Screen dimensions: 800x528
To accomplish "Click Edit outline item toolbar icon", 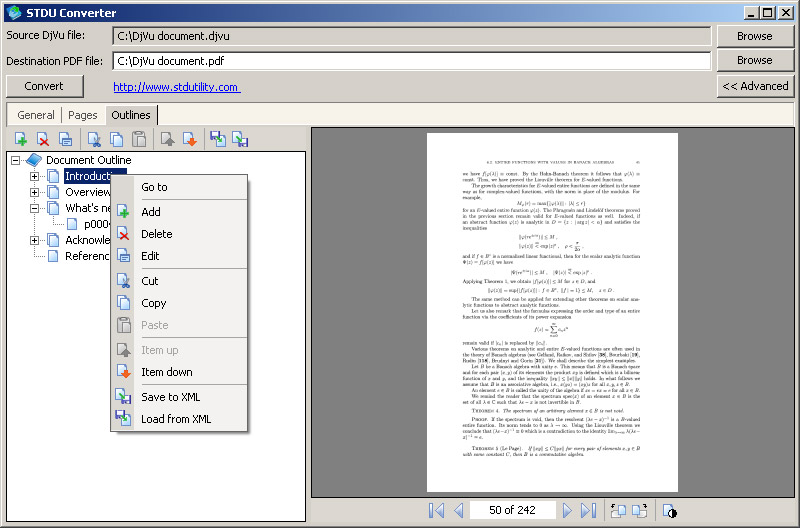I will [x=65, y=139].
